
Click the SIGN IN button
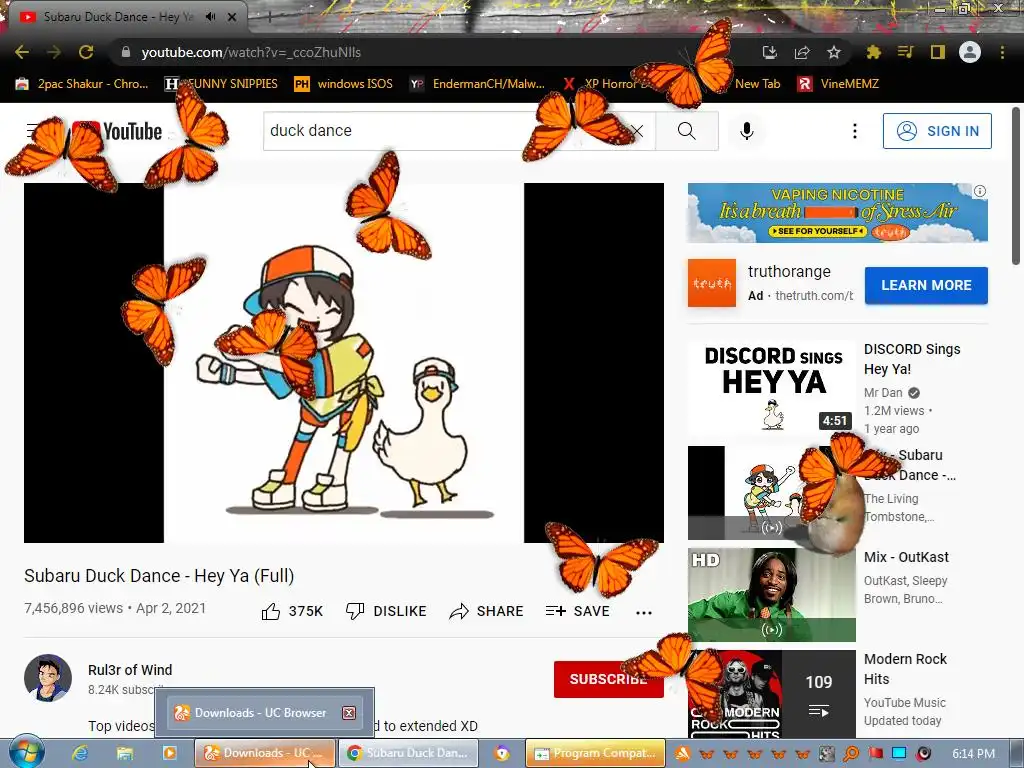[937, 131]
